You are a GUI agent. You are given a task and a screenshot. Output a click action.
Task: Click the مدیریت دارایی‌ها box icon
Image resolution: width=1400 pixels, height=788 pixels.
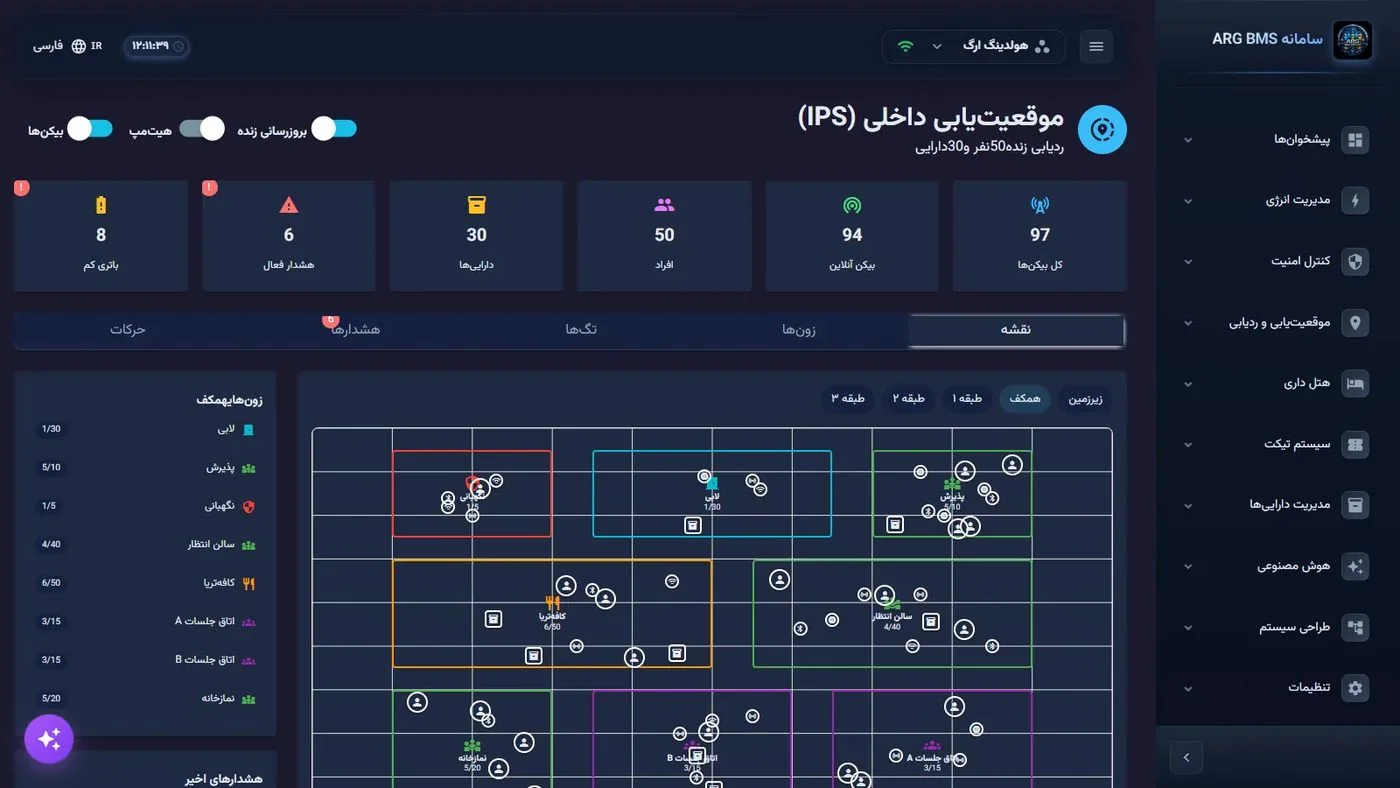pyautogui.click(x=1355, y=505)
